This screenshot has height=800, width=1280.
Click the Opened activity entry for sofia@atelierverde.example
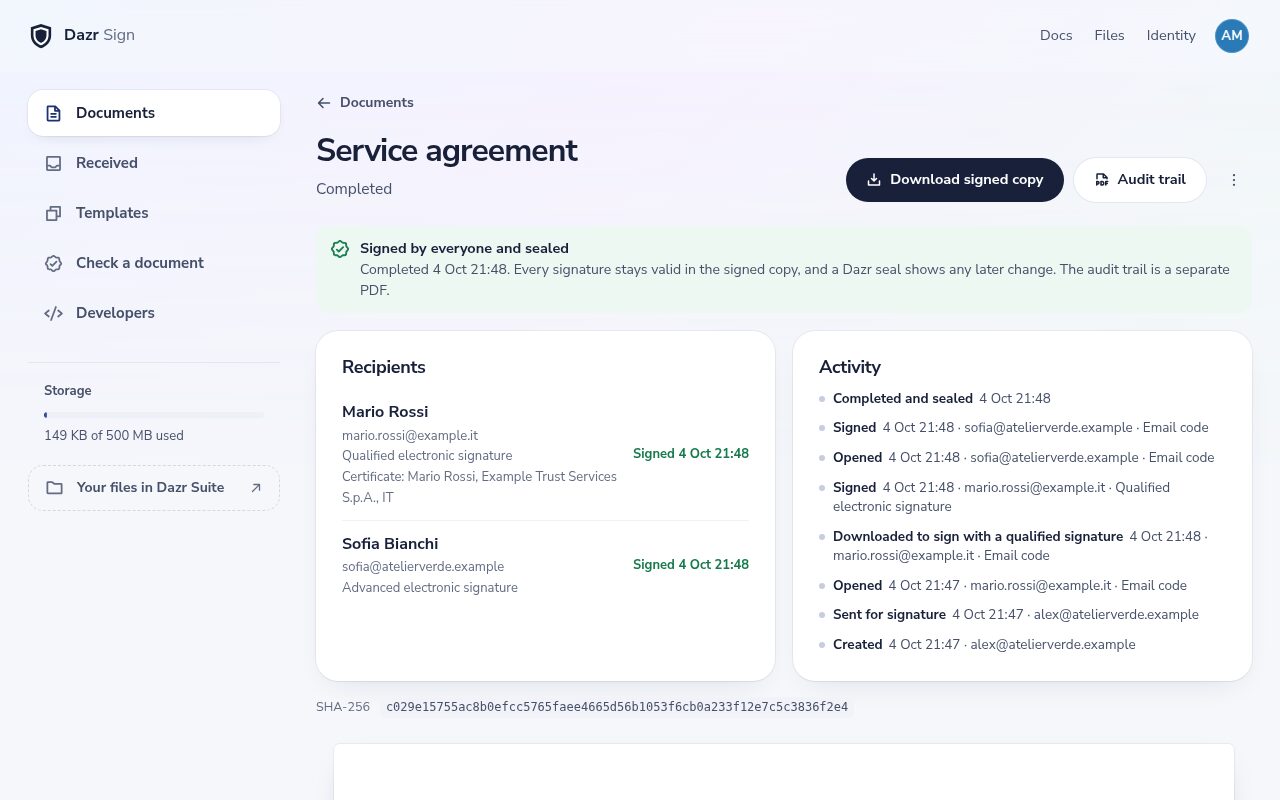(1024, 458)
